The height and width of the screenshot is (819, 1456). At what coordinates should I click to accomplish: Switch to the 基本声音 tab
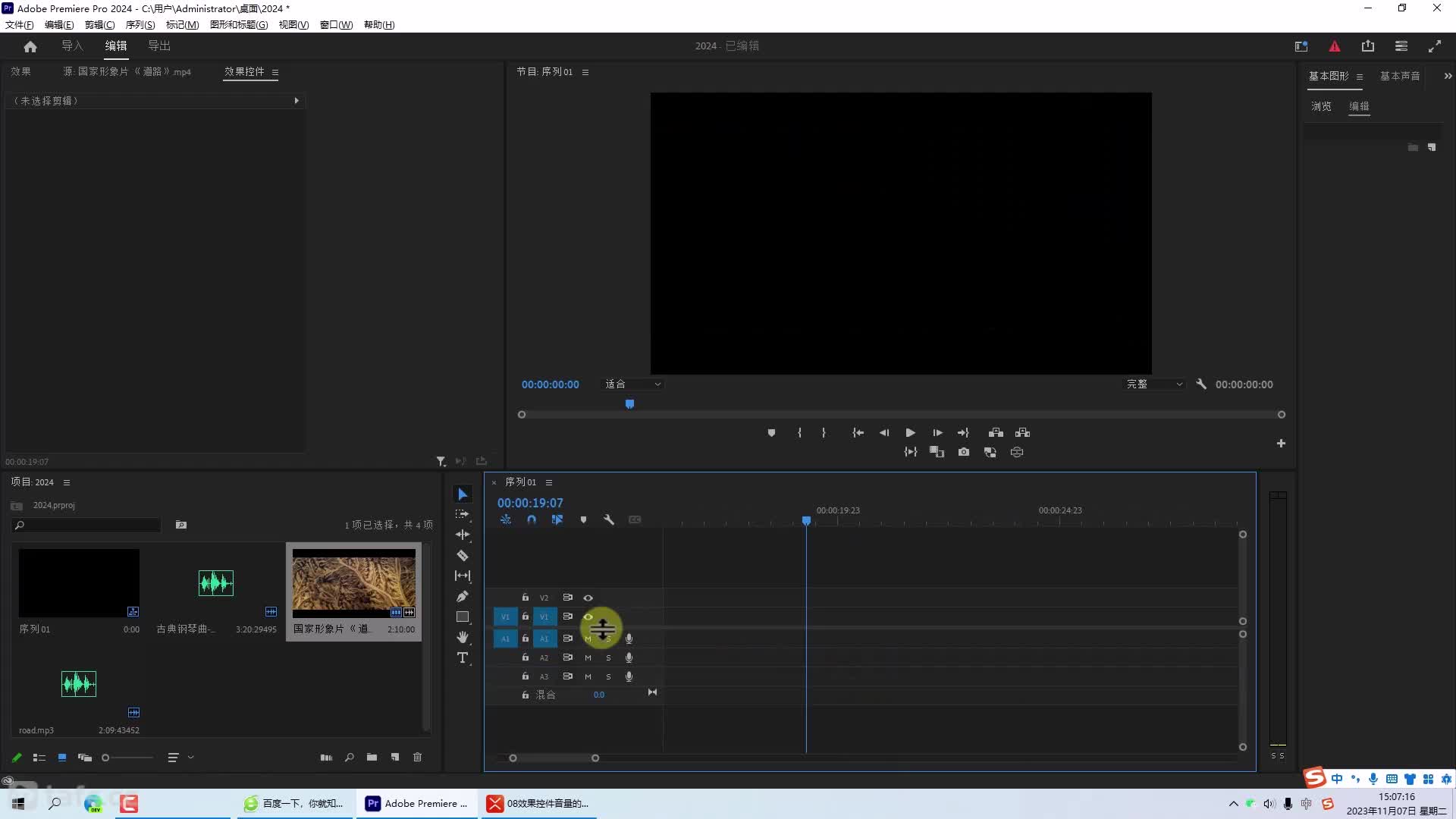click(1400, 76)
